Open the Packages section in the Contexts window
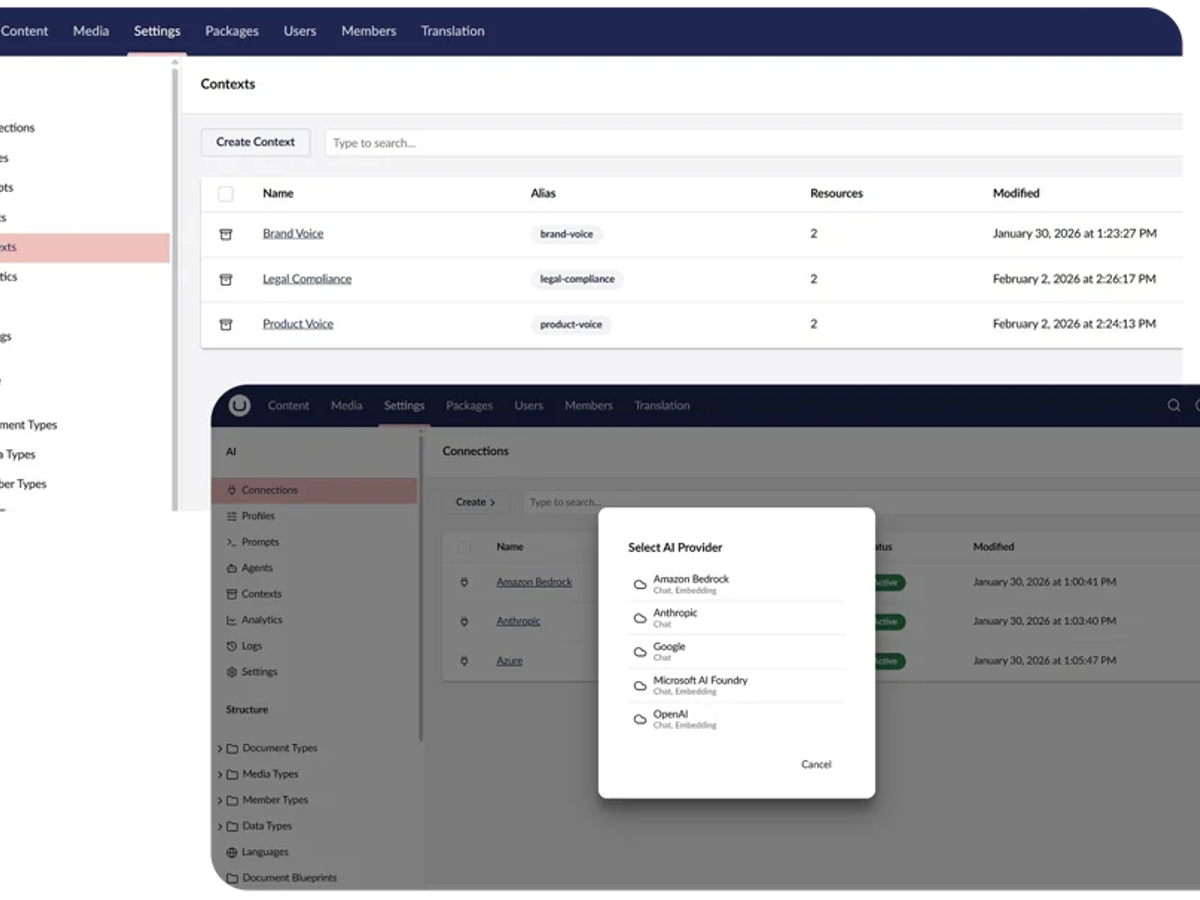Viewport: 1200px width, 900px height. tap(232, 31)
